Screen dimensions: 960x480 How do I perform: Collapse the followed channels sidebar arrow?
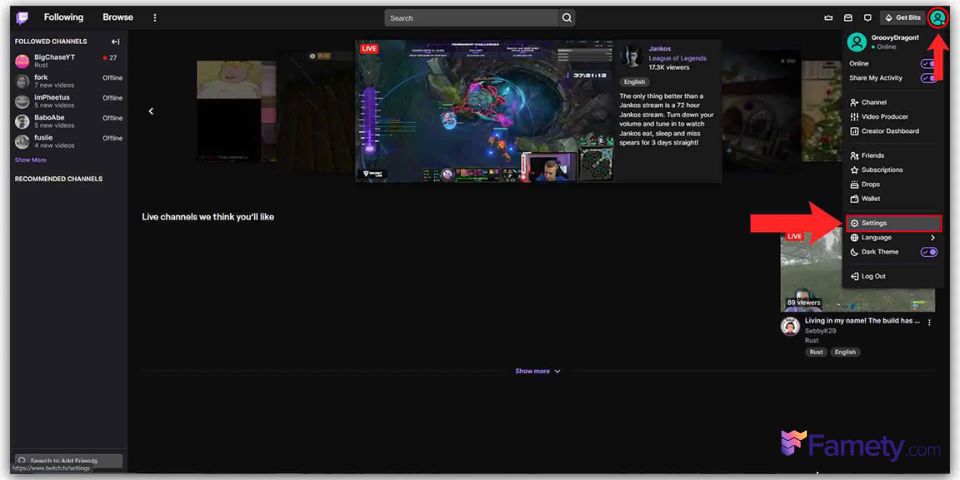coord(115,42)
